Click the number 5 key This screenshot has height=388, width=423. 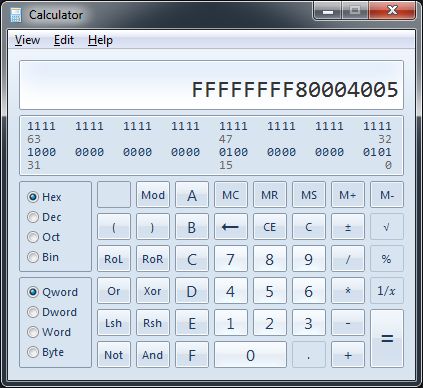[x=270, y=291]
